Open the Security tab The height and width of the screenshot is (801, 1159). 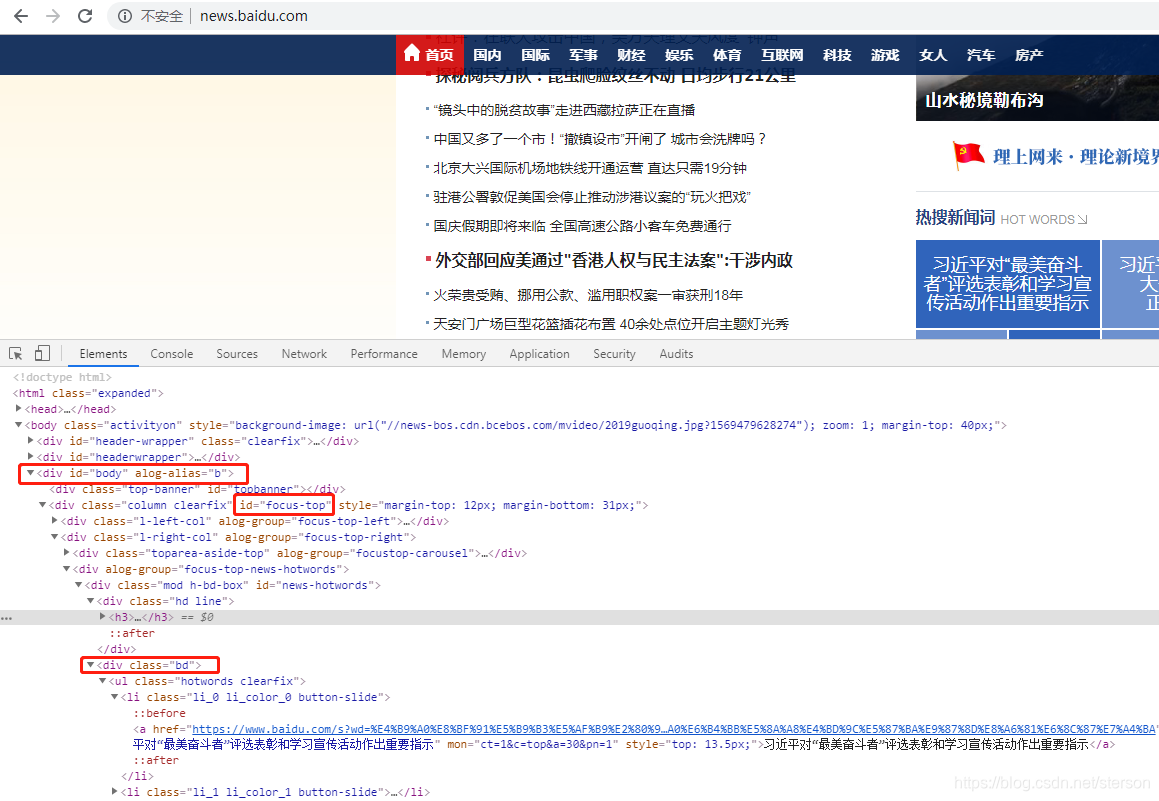pyautogui.click(x=614, y=354)
